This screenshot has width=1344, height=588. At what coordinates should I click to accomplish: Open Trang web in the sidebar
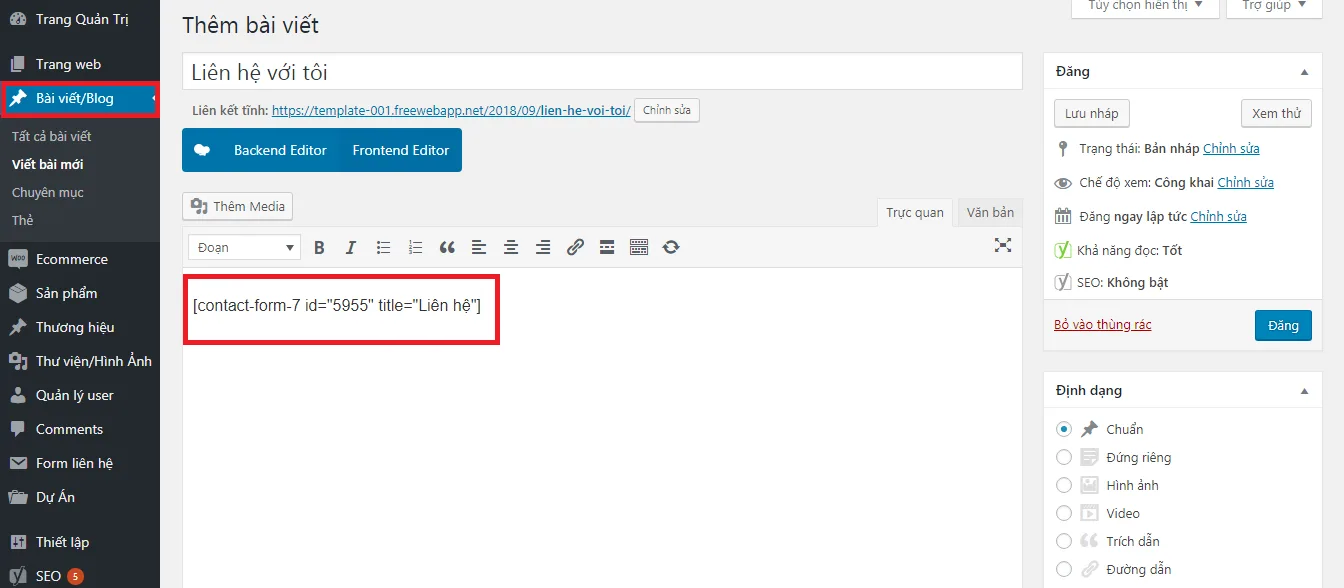[x=80, y=64]
